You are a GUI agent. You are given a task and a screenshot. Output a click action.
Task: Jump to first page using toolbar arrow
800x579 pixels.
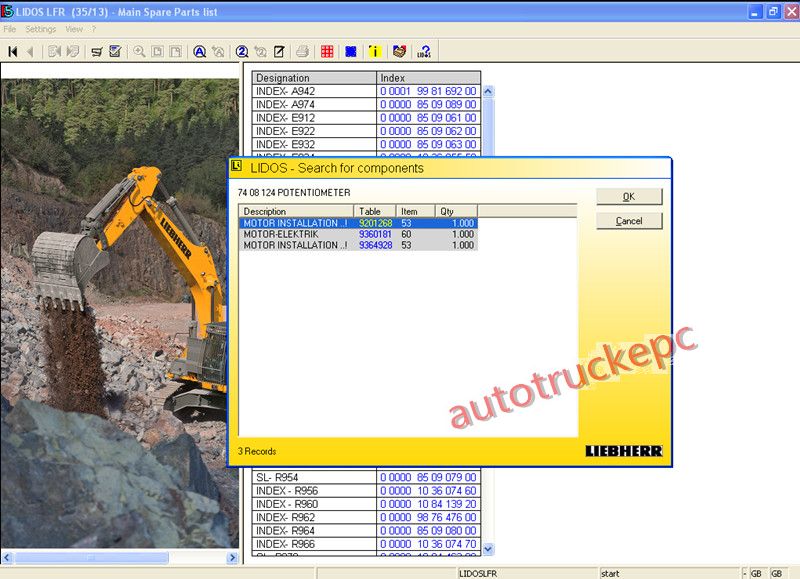coord(13,52)
